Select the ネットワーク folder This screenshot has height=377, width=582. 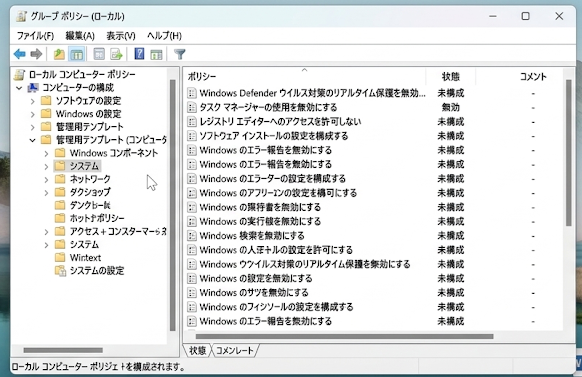point(90,179)
